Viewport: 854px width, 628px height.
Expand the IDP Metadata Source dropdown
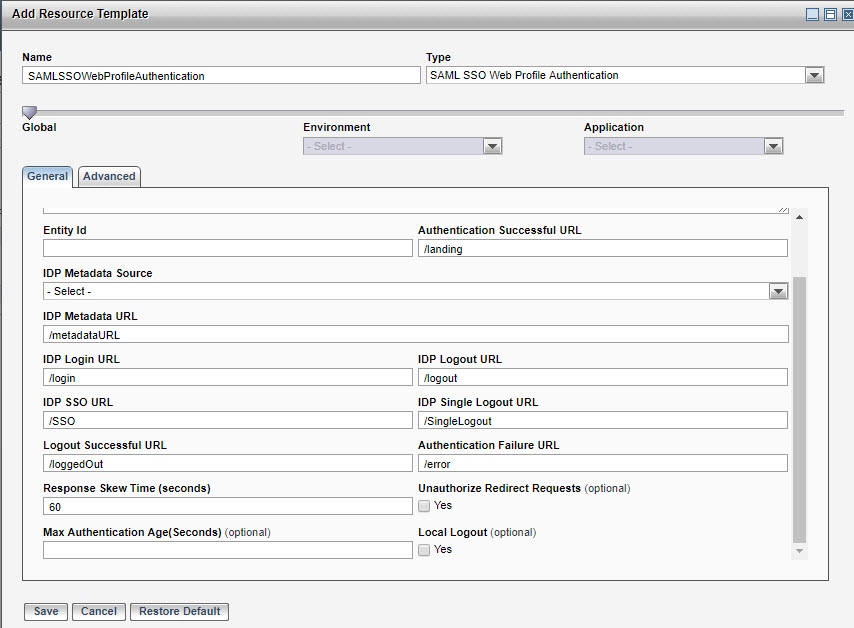click(x=778, y=291)
